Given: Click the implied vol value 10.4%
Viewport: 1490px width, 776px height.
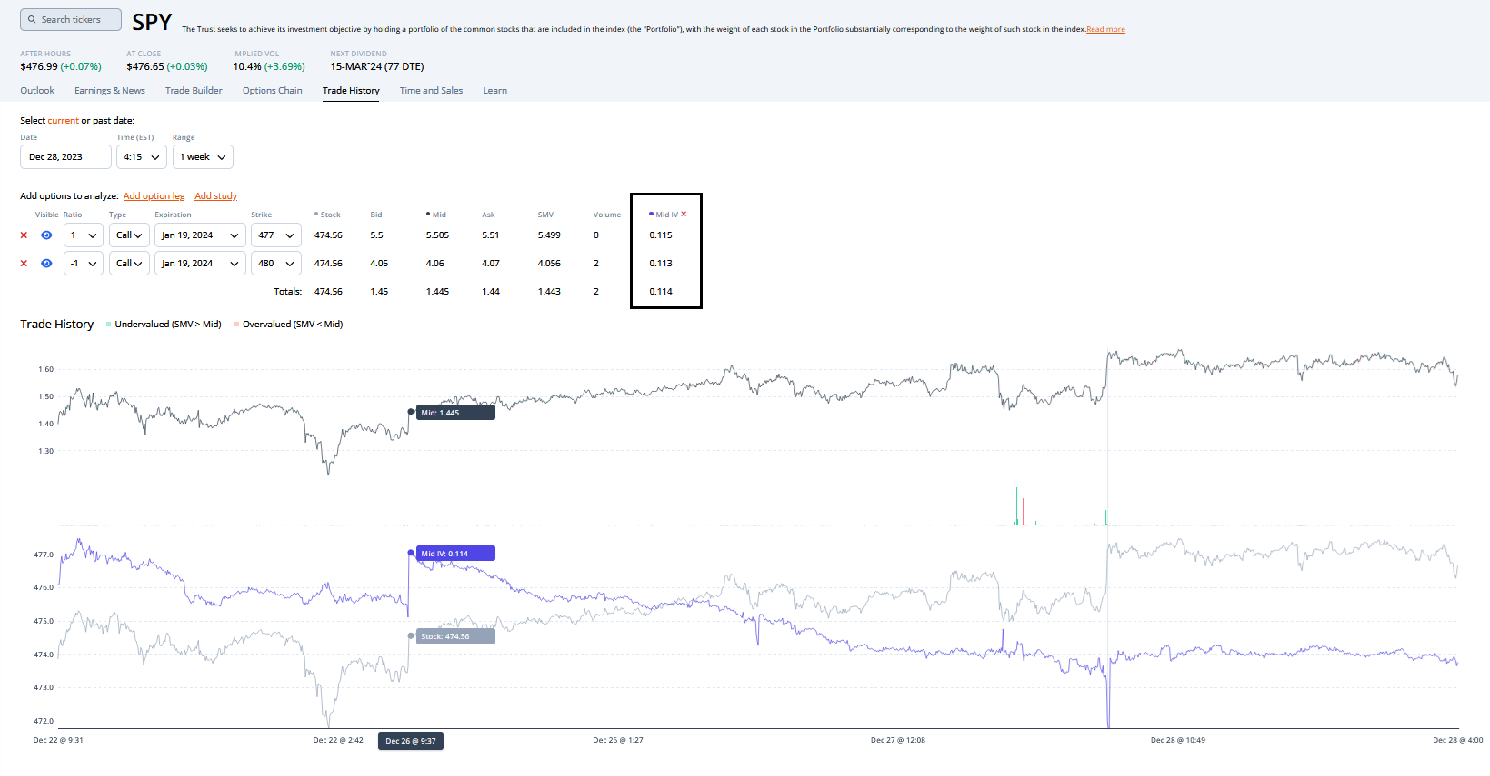Looking at the screenshot, I should (246, 66).
